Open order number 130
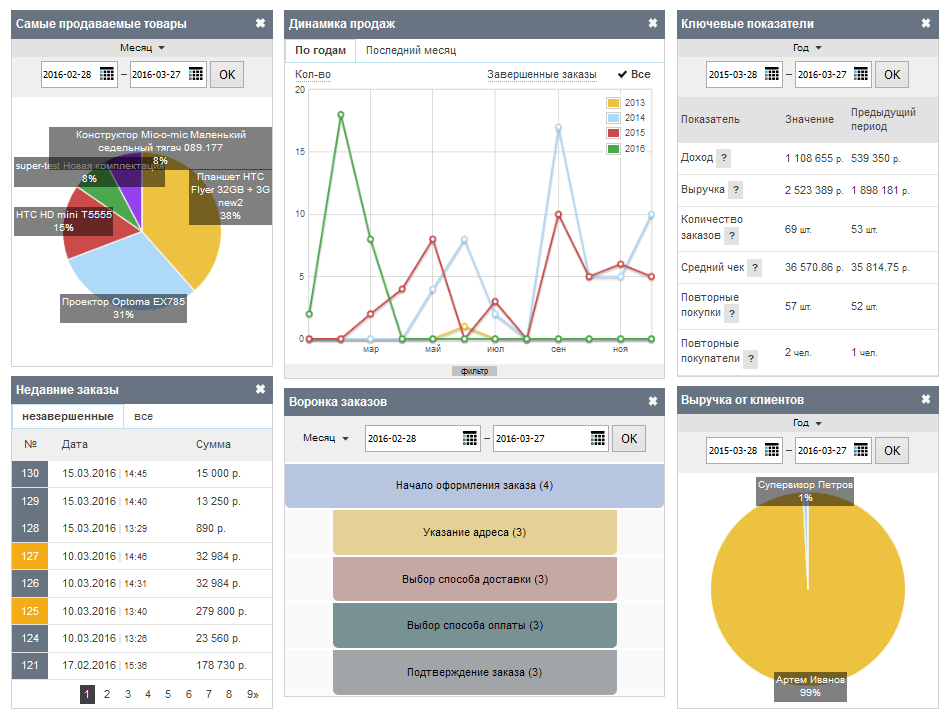 [x=30, y=473]
